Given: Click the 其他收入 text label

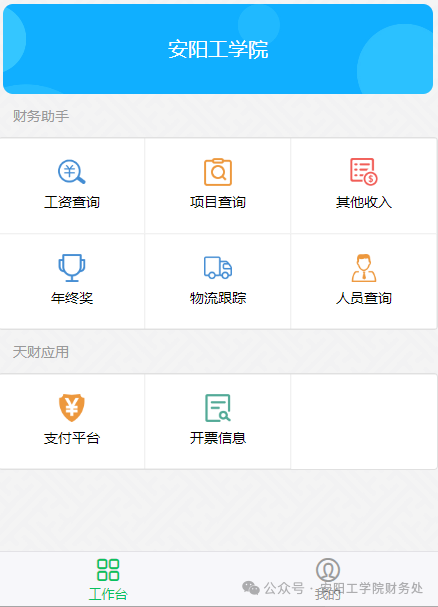Looking at the screenshot, I should coord(364,202).
